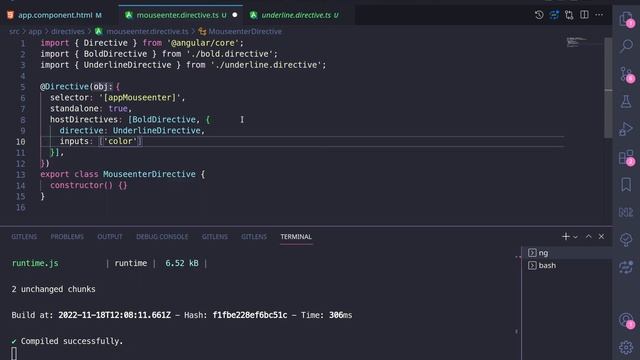This screenshot has height=360, width=640.
Task: Split the editor to the right
Action: [584, 15]
